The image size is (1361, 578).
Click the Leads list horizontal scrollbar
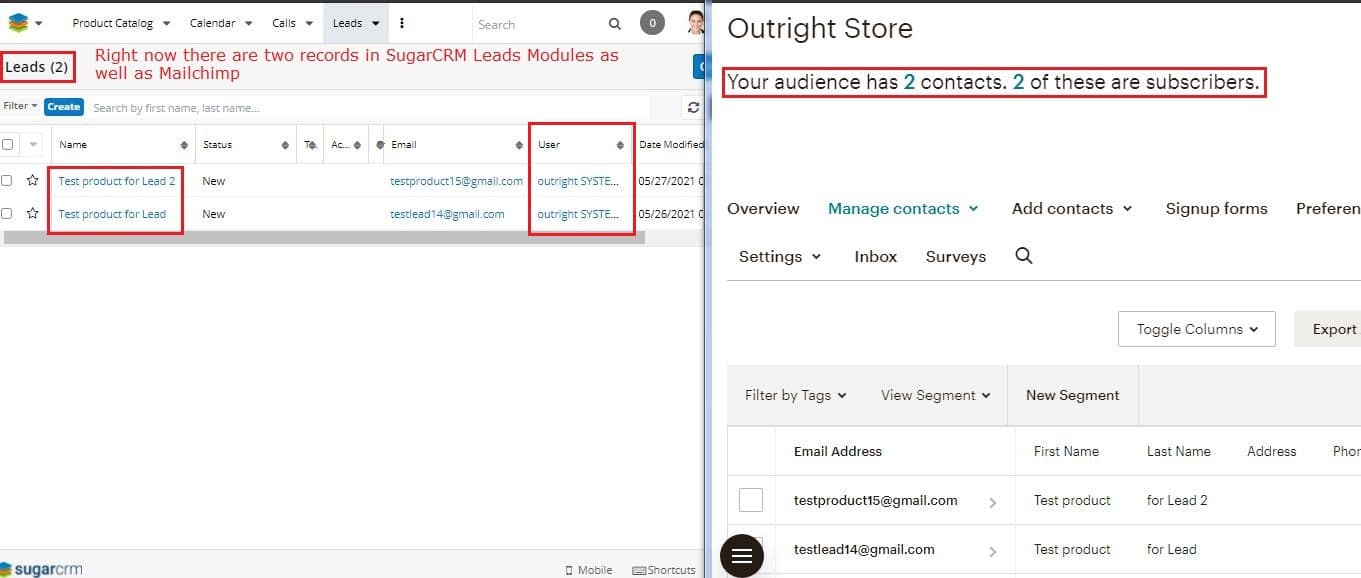(324, 237)
